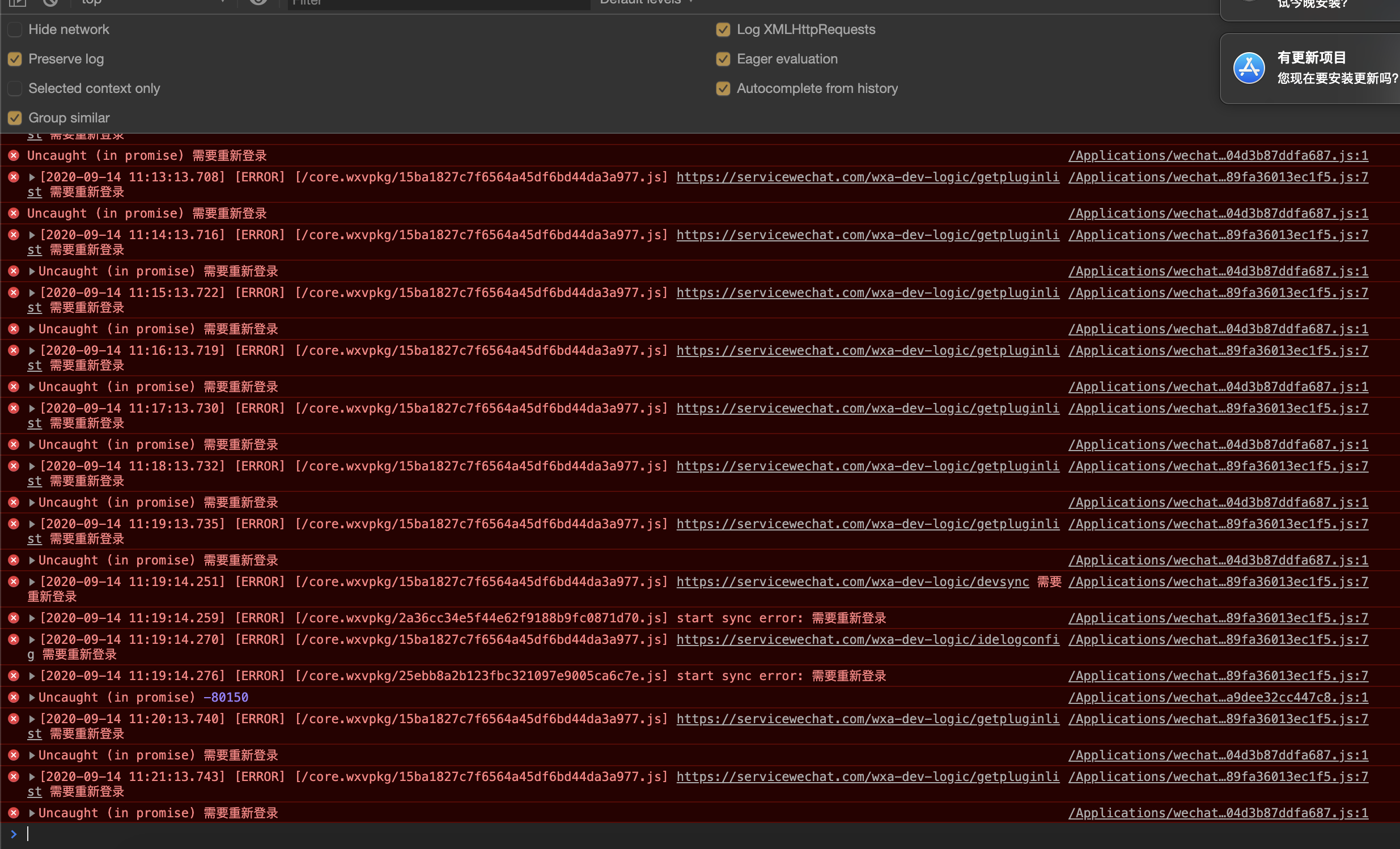Click the App Store update notification icon

pyautogui.click(x=1248, y=69)
